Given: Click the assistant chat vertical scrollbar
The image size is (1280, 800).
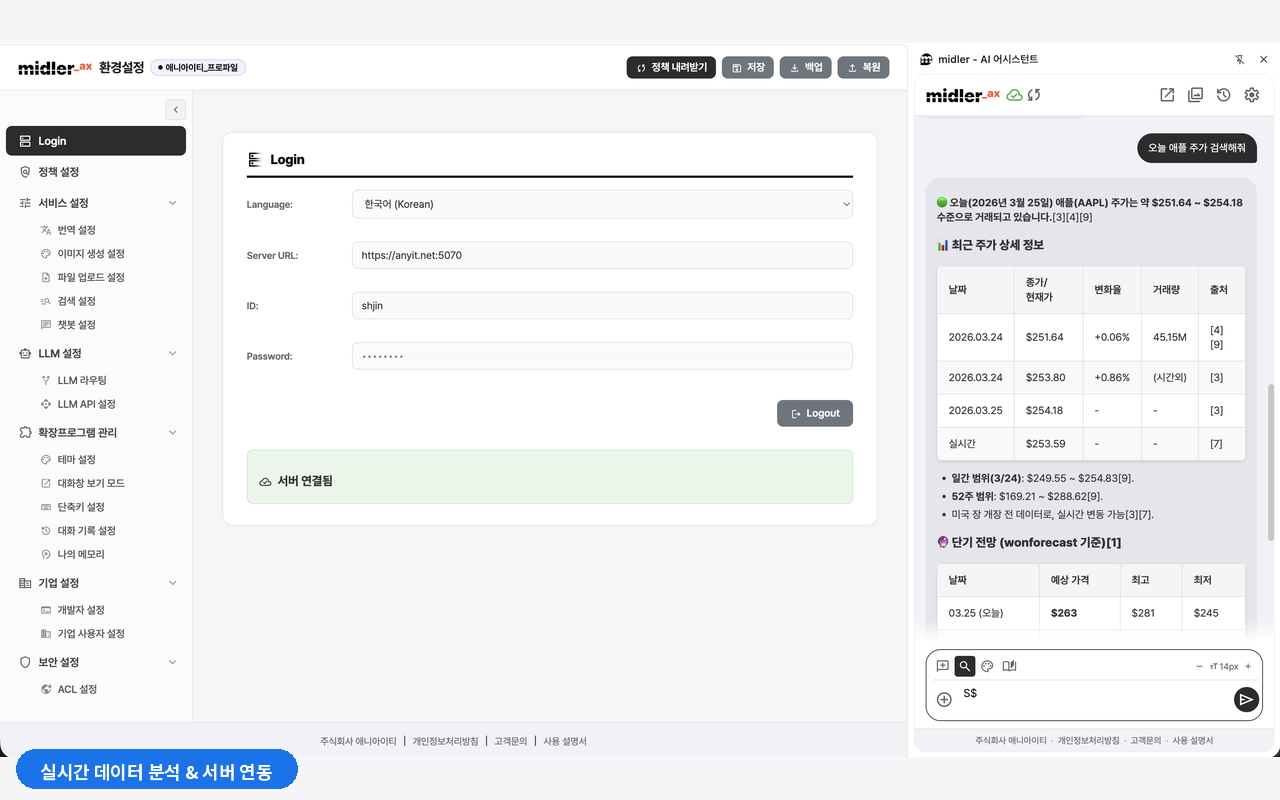Looking at the screenshot, I should coord(1272,462).
